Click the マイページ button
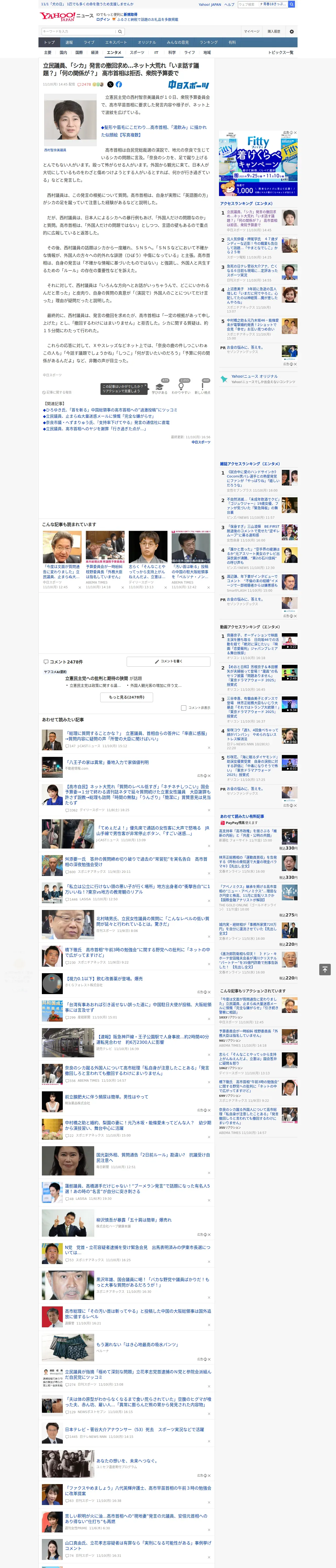This screenshot has width=336, height=1568. tap(251, 32)
